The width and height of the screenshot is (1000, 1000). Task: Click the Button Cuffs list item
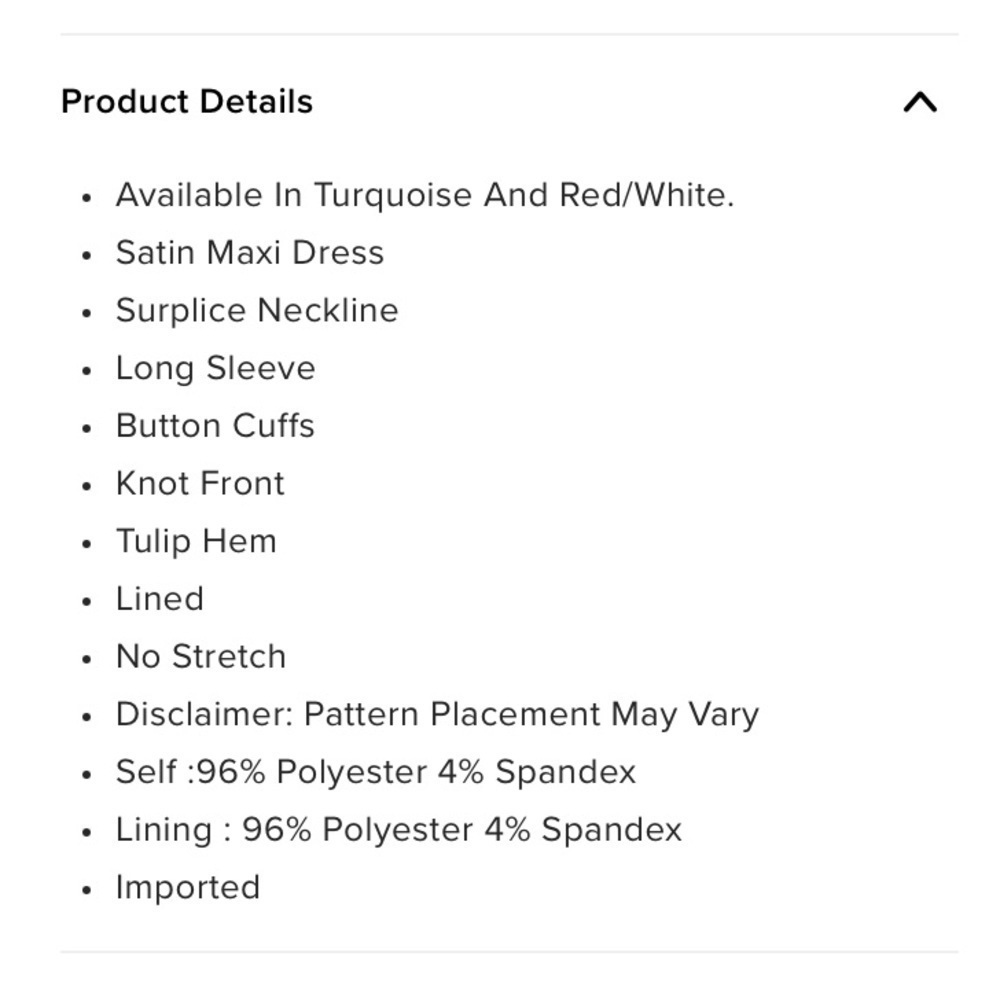coord(215,426)
